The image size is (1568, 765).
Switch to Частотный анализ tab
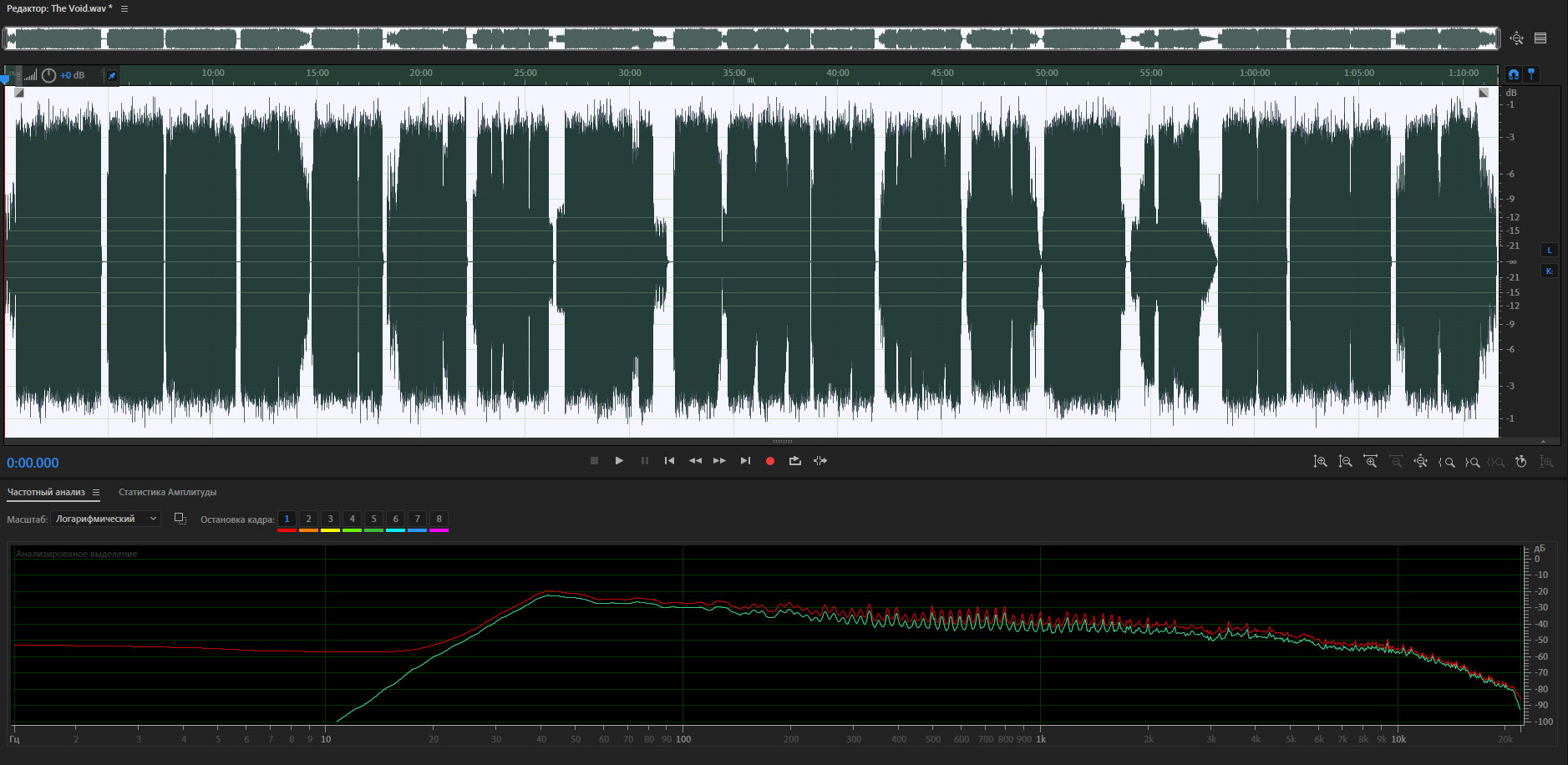click(46, 492)
